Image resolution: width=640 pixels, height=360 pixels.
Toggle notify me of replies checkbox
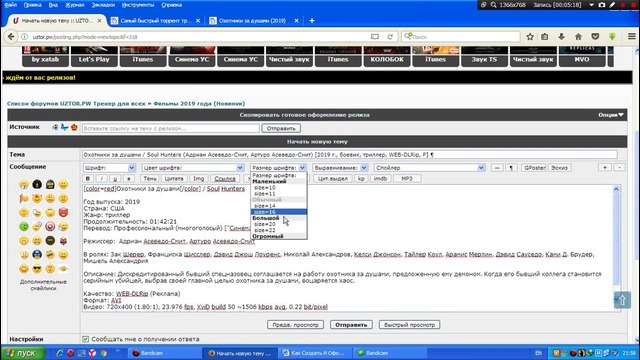tap(85, 339)
